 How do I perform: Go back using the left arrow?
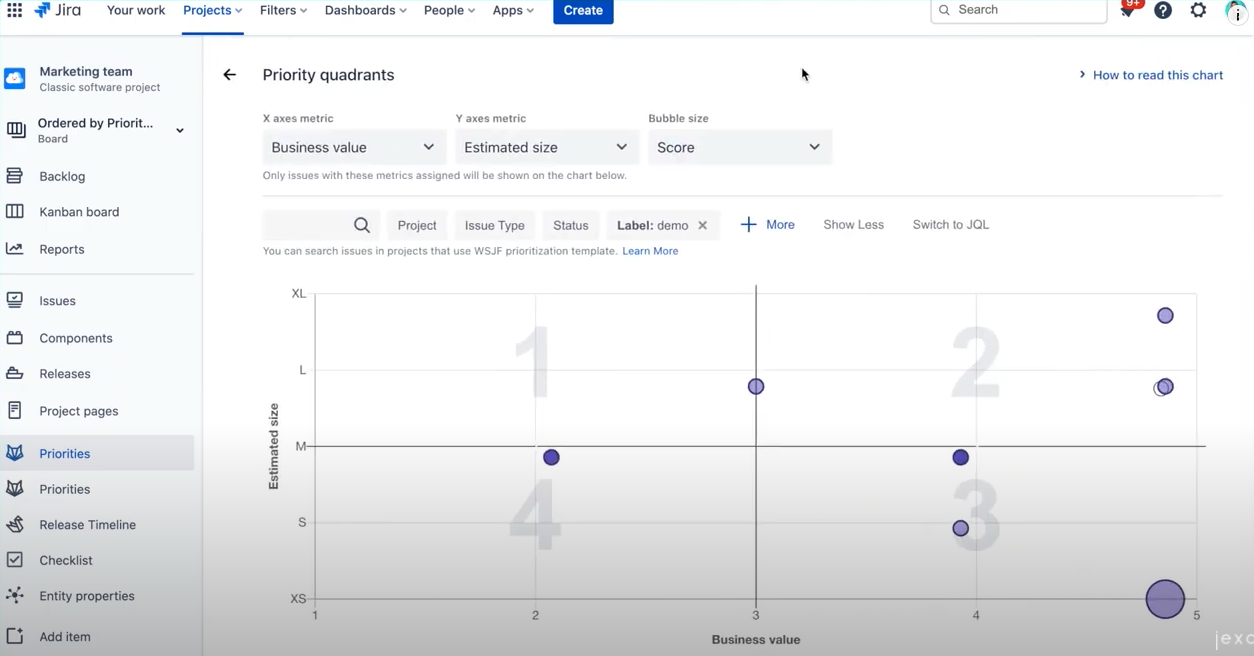click(230, 75)
